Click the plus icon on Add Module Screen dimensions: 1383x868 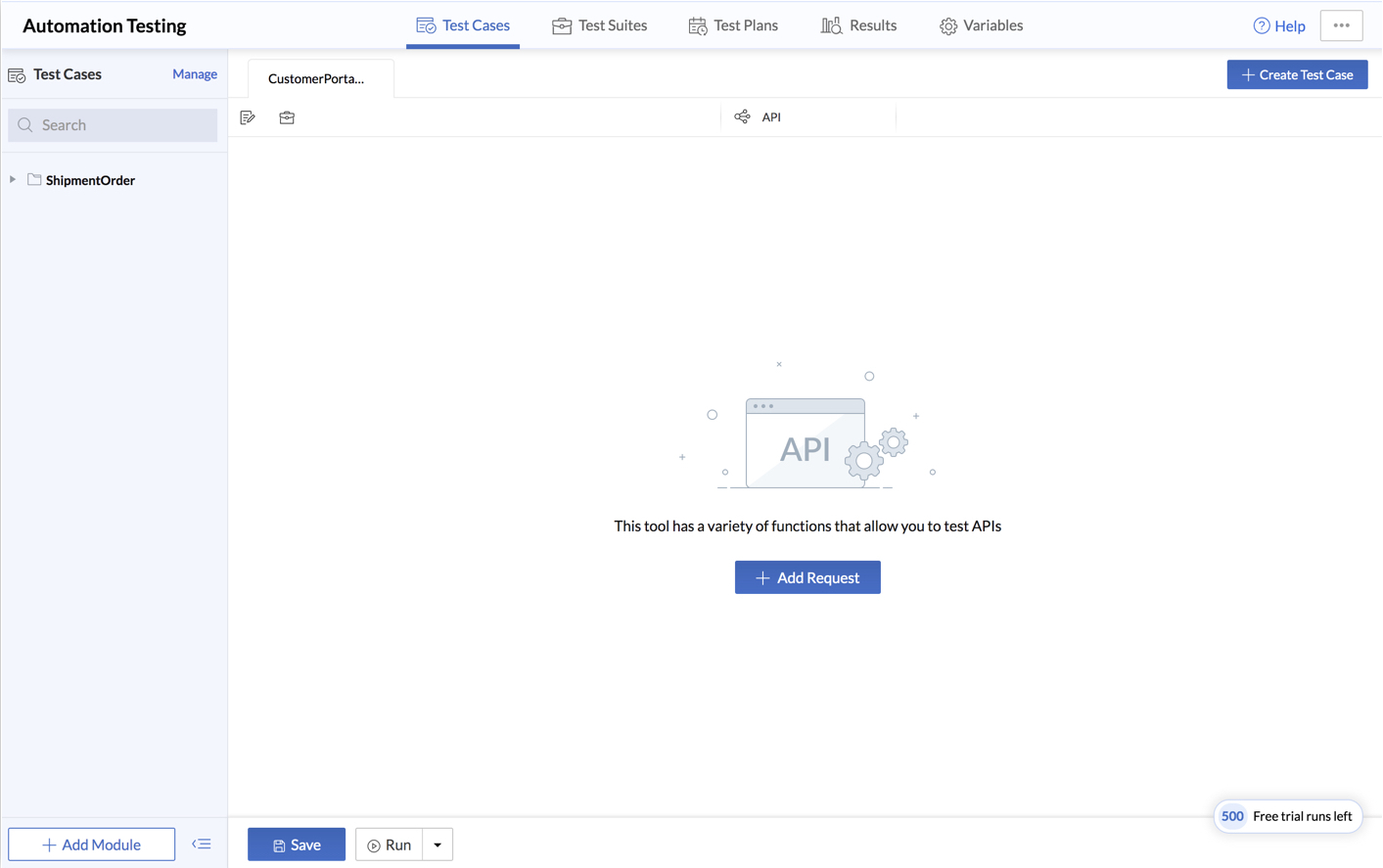click(49, 845)
